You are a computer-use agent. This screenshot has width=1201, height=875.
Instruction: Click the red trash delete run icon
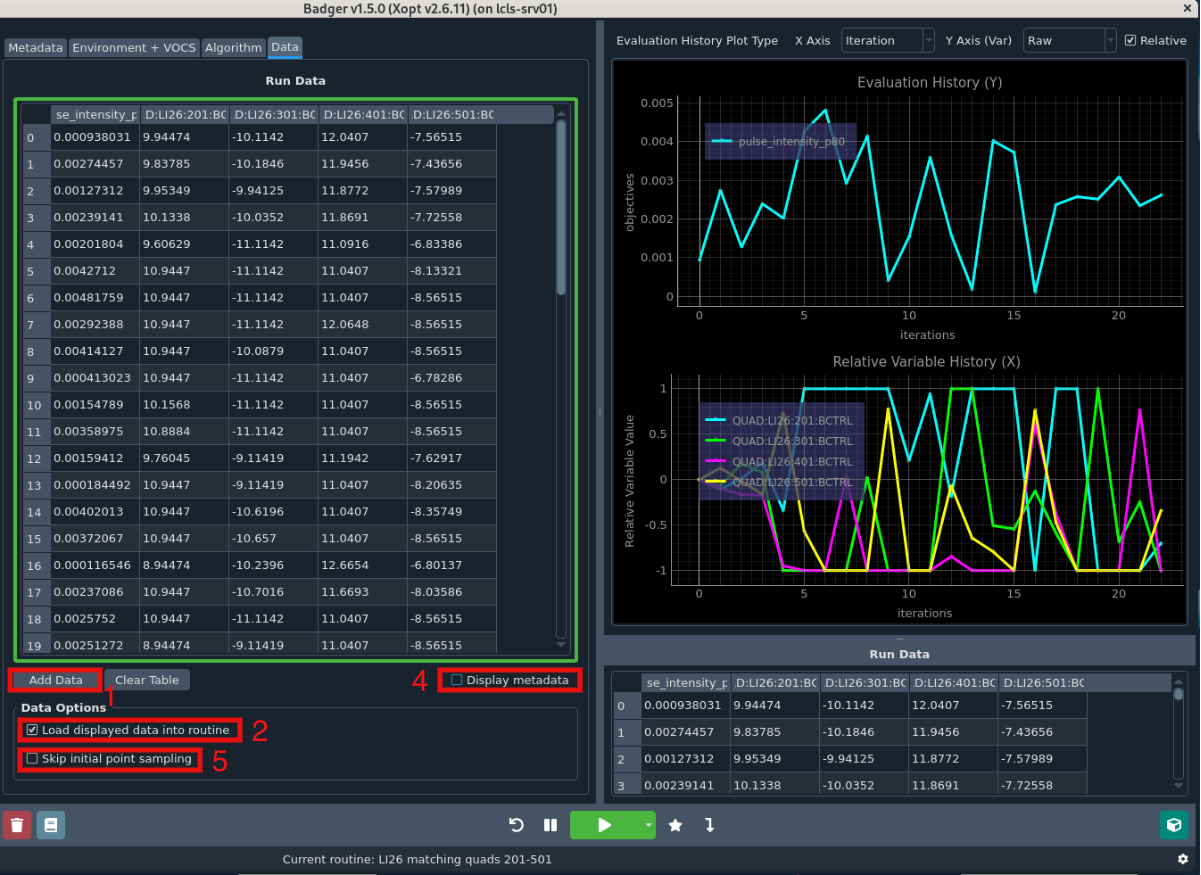17,825
